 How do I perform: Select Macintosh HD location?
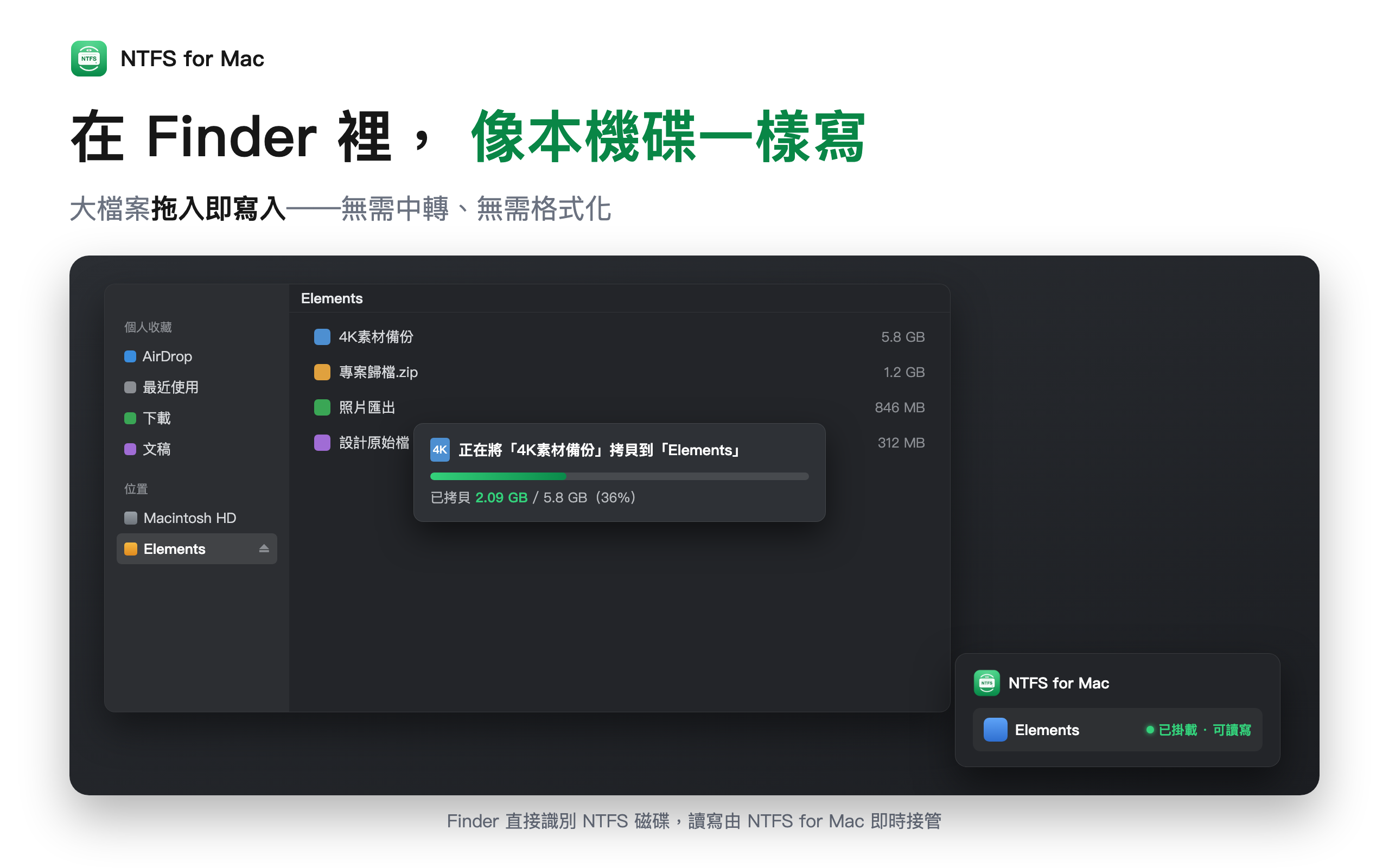(x=197, y=518)
